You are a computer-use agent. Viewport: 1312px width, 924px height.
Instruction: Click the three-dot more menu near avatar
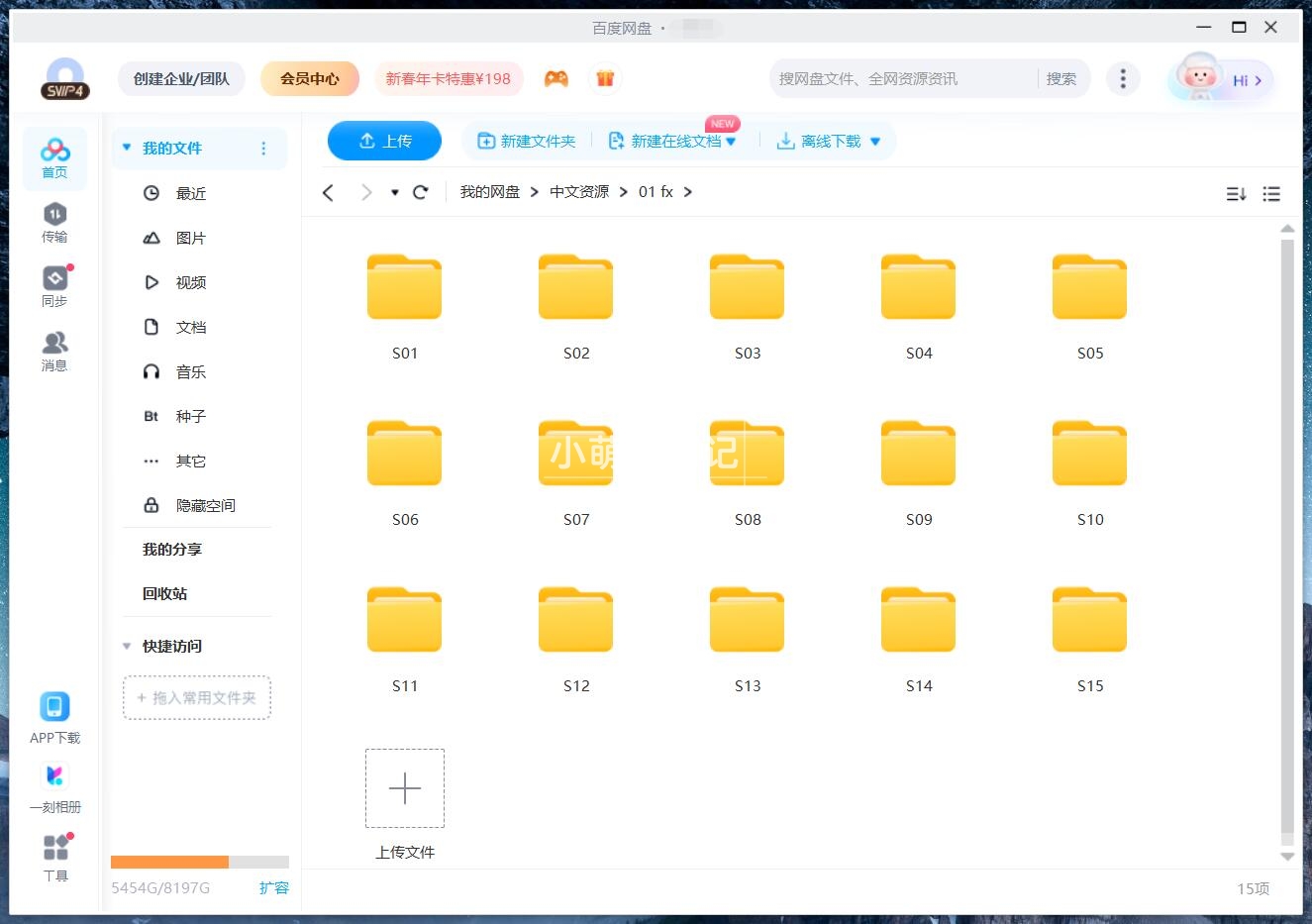(x=1123, y=77)
